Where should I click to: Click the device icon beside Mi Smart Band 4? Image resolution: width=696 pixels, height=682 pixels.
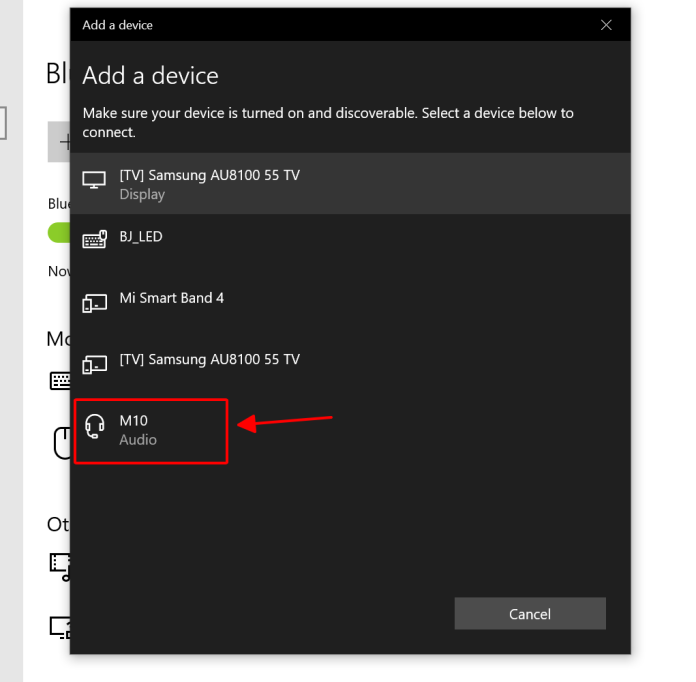[94, 302]
